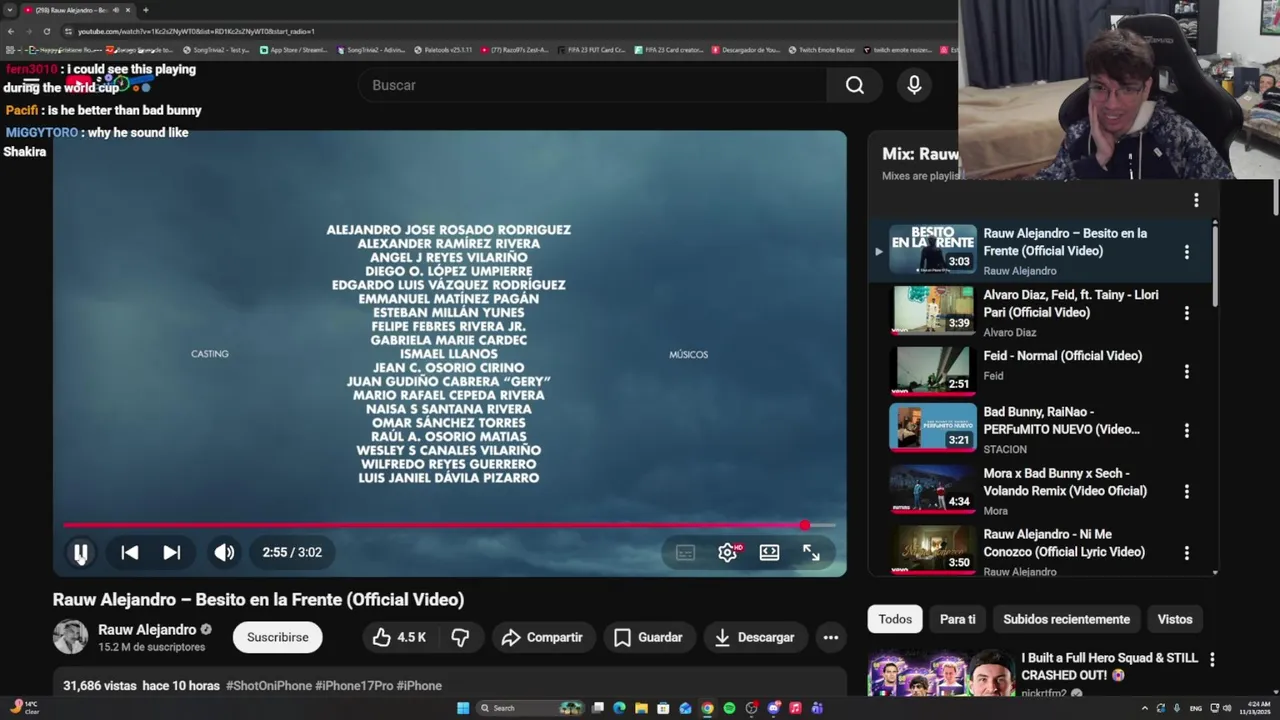Reload the page with the browser refresh button

(46, 31)
